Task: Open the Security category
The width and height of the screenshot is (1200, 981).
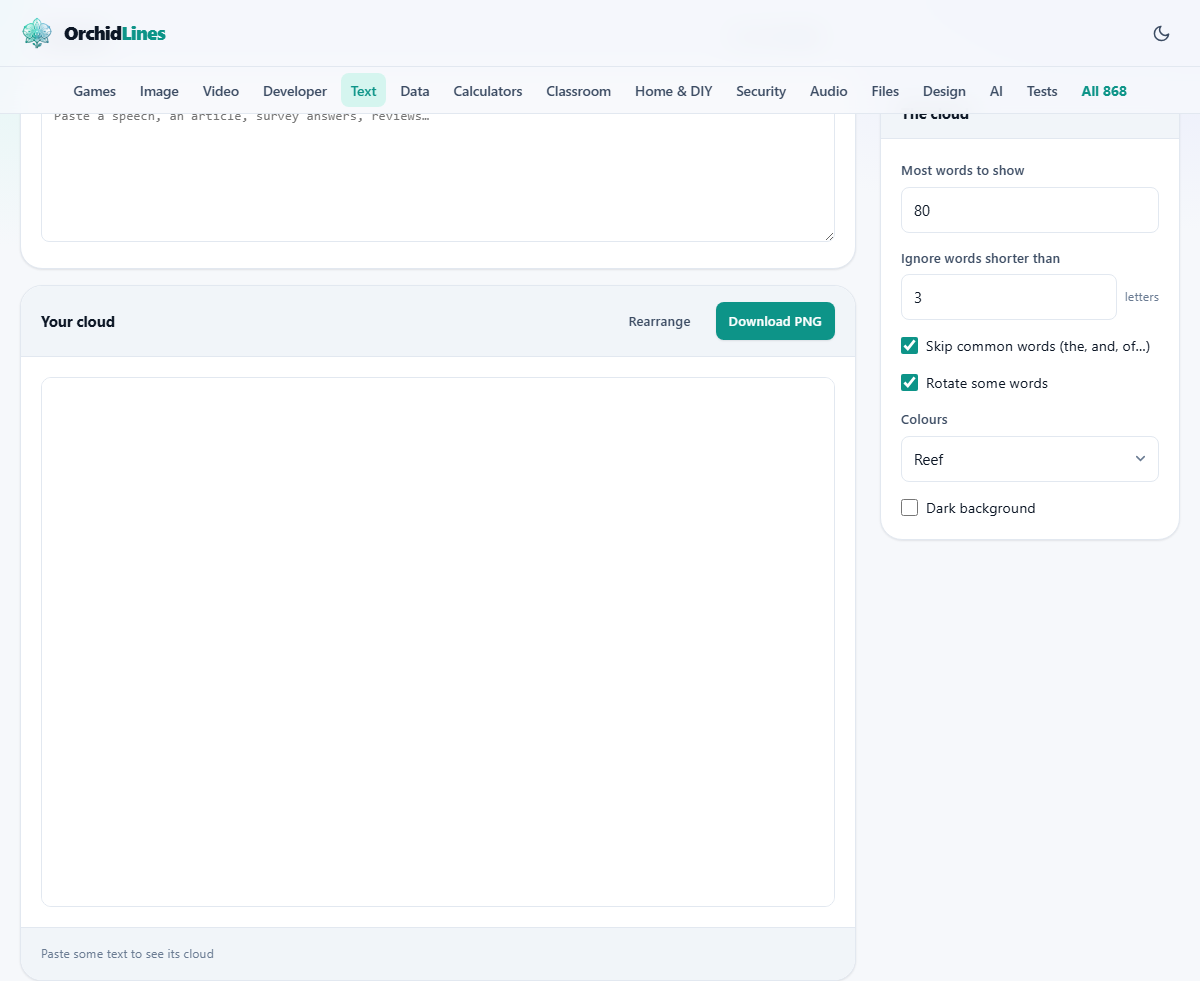Action: 761,91
